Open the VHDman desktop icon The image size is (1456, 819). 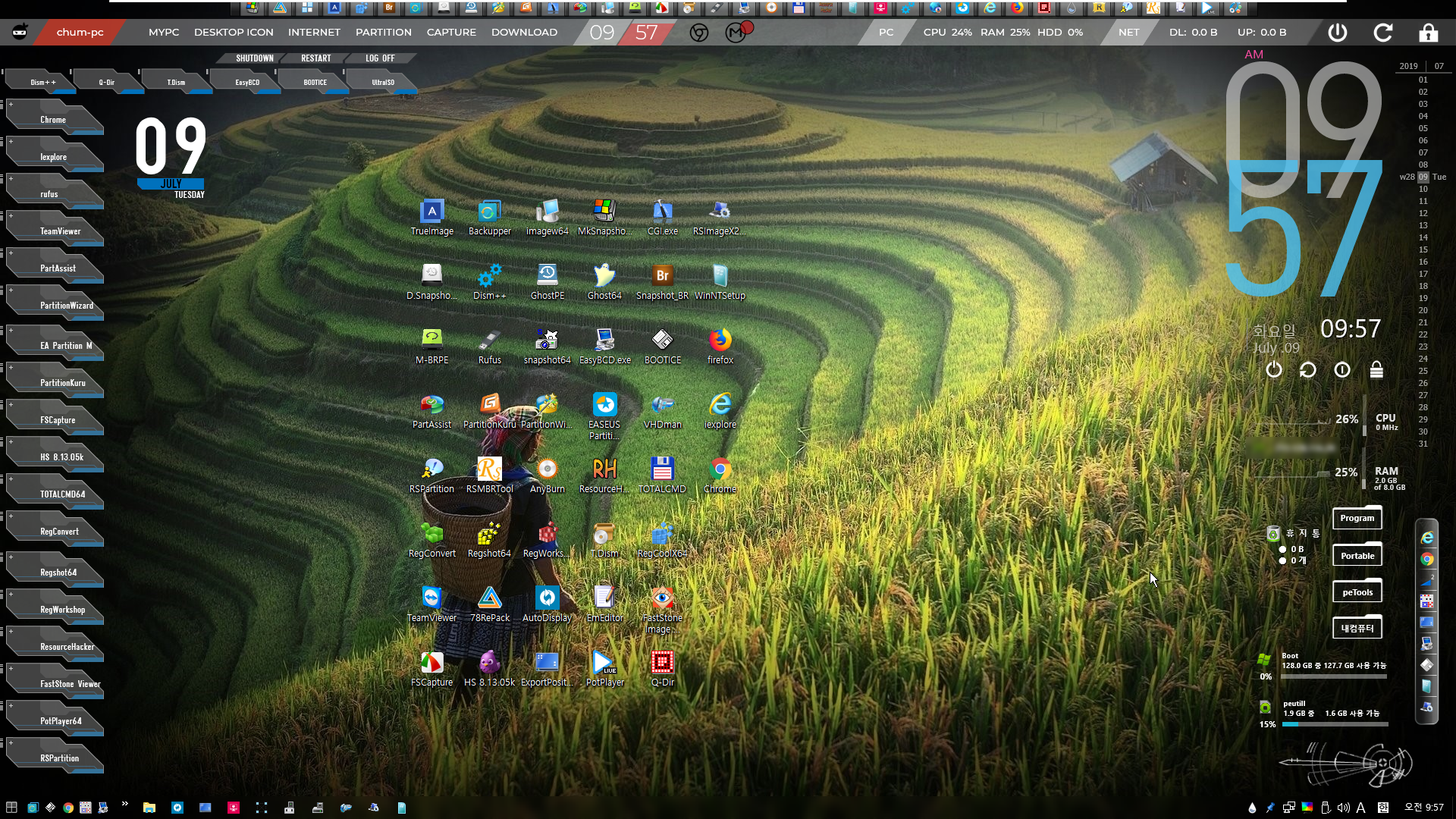(662, 411)
